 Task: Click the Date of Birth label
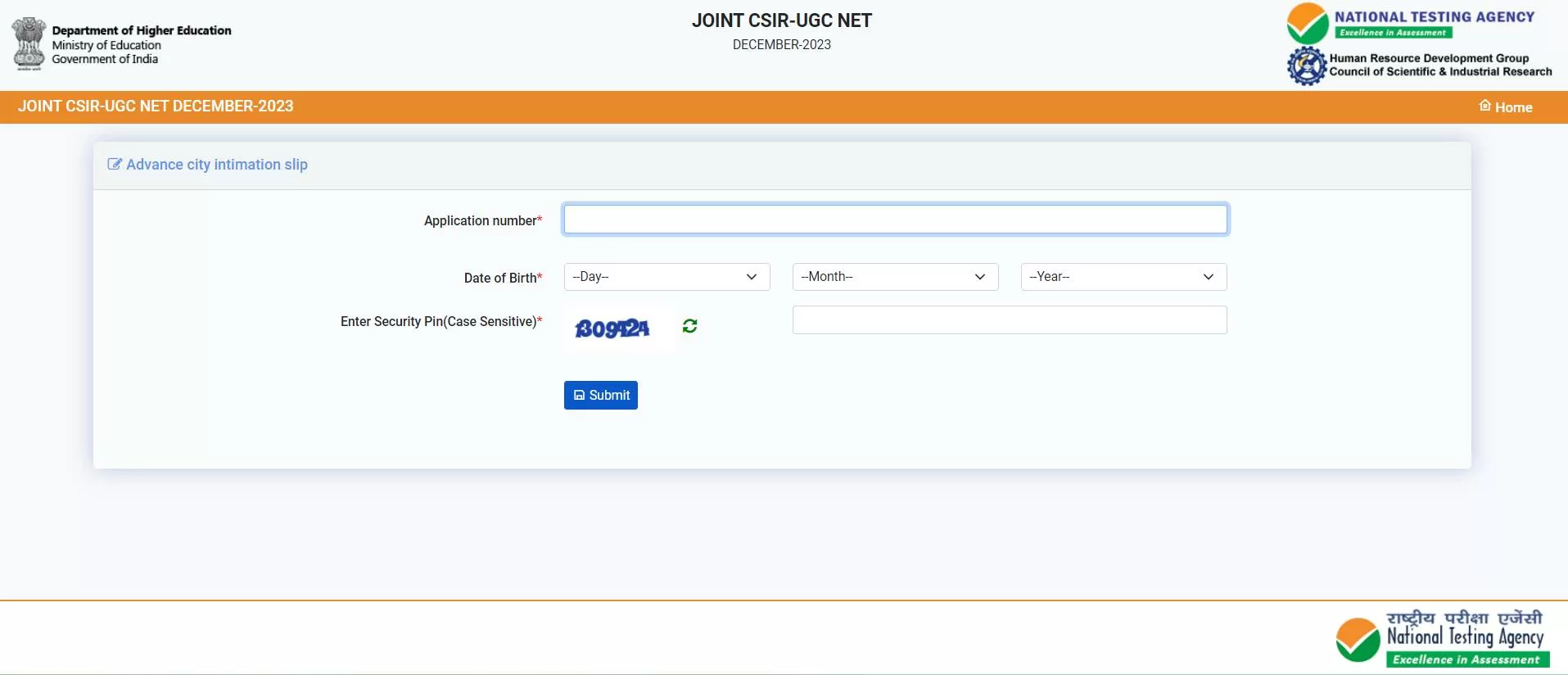coord(502,278)
